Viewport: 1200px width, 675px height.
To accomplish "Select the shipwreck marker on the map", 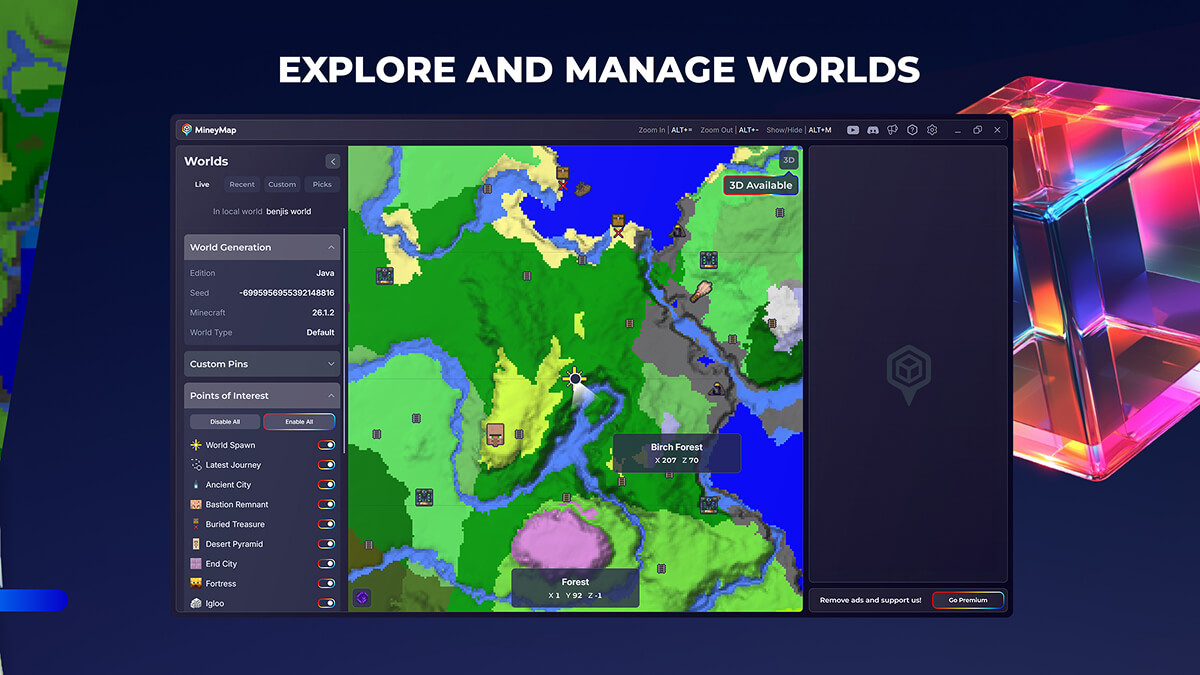I will pos(581,188).
